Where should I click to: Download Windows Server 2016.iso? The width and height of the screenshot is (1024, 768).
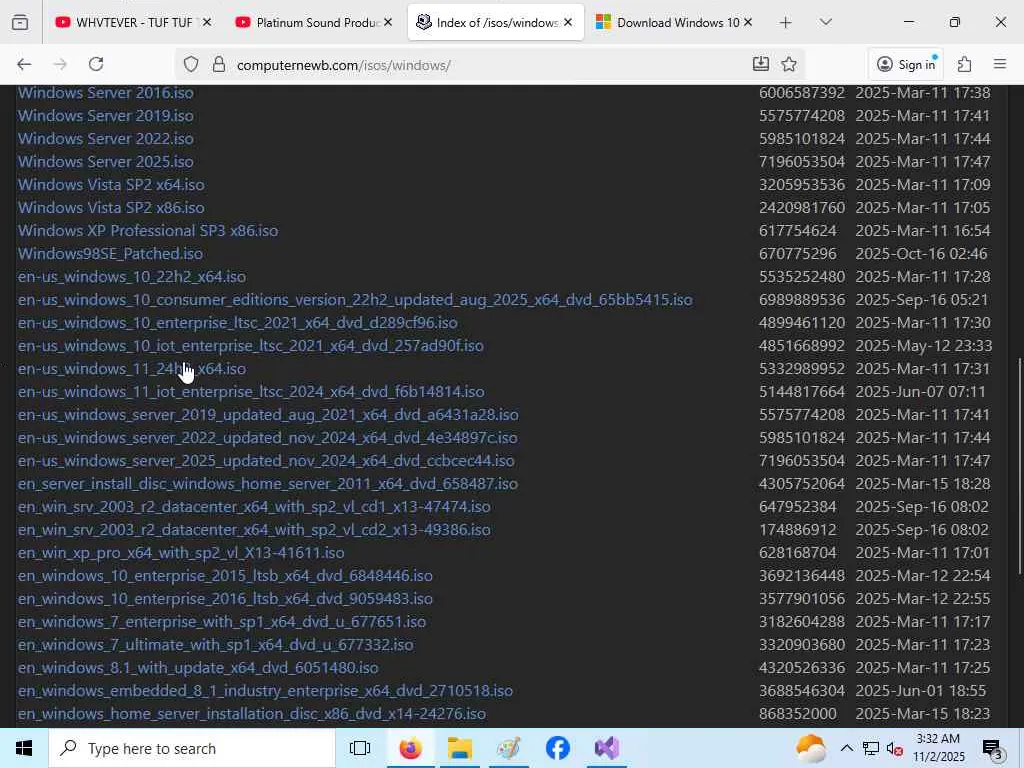coord(106,93)
